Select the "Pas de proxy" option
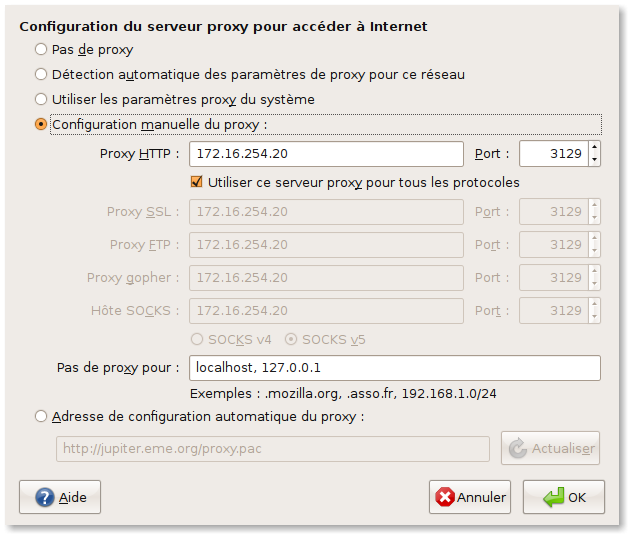This screenshot has height=534, width=628. (x=41, y=49)
